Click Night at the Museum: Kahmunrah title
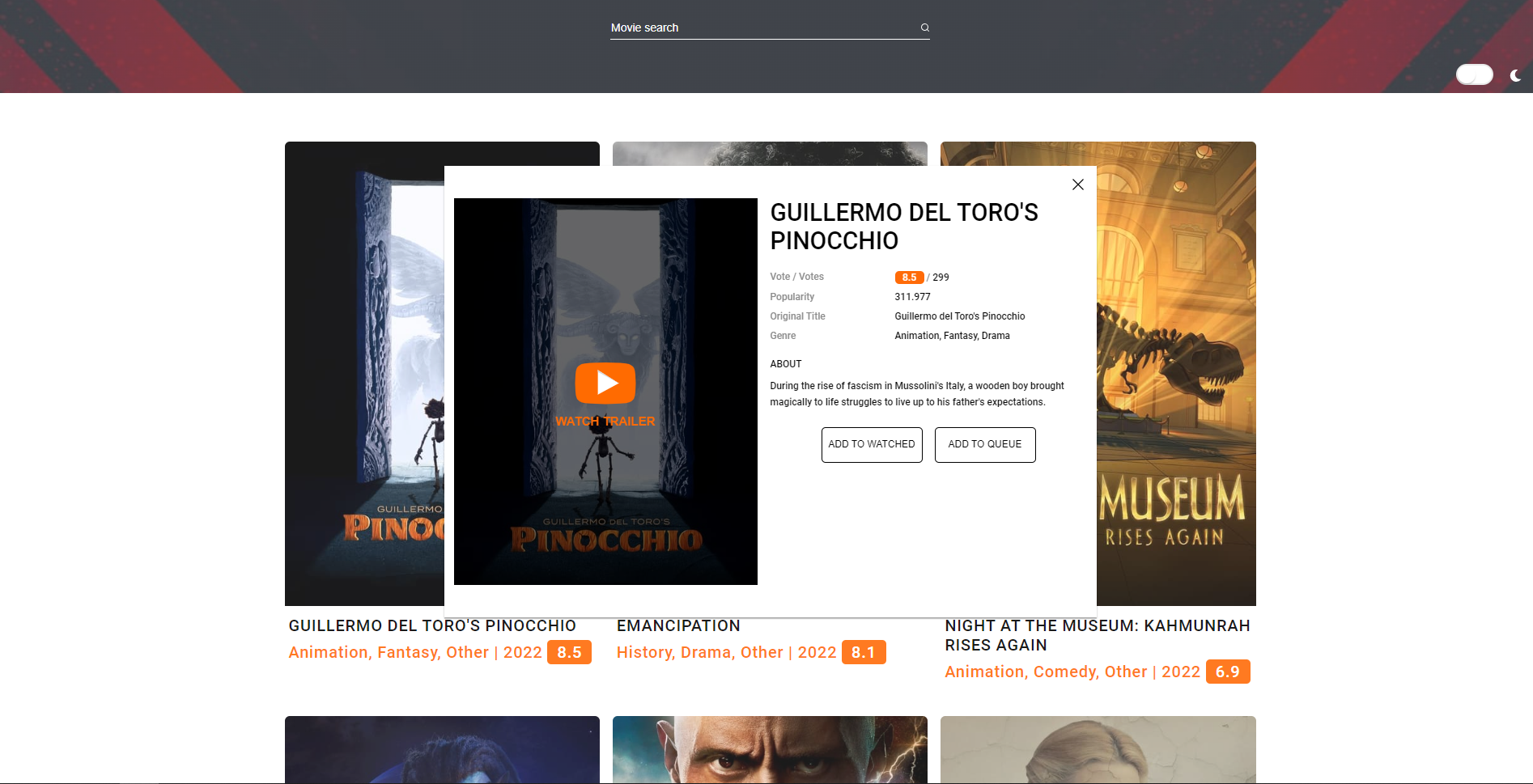The height and width of the screenshot is (784, 1533). pyautogui.click(x=1098, y=636)
